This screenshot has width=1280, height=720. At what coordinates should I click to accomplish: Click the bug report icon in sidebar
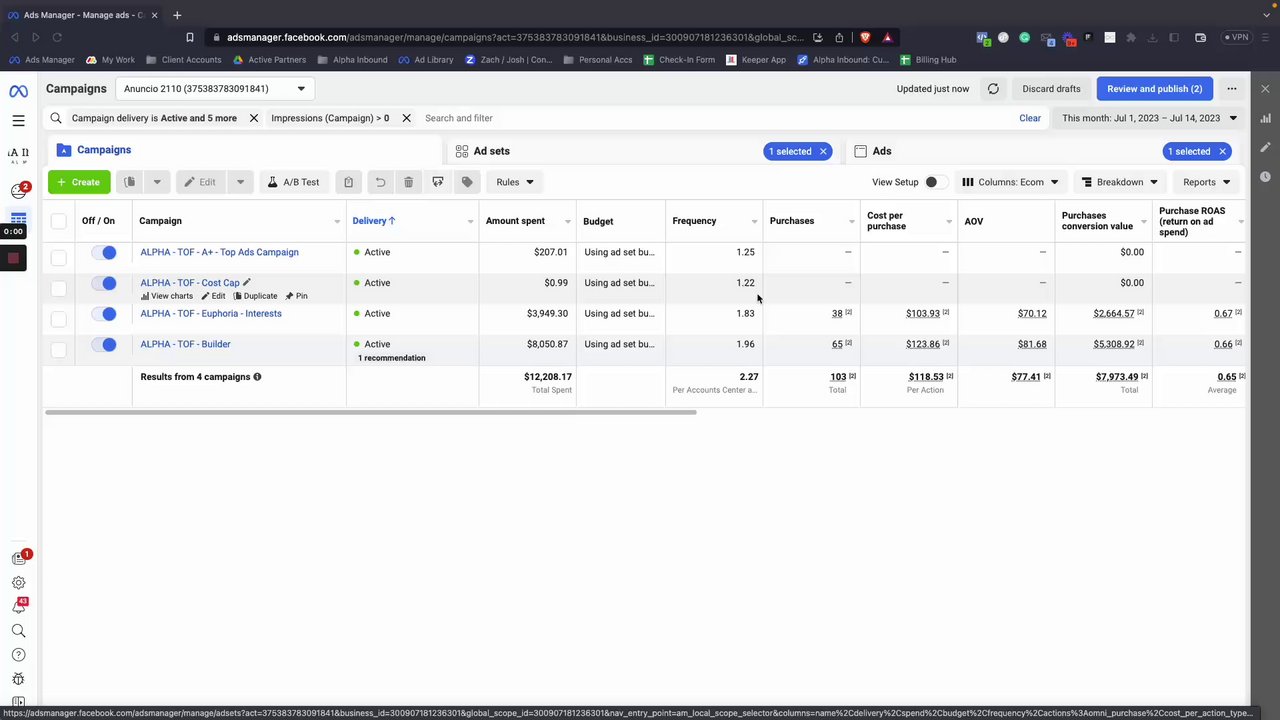coord(18,679)
